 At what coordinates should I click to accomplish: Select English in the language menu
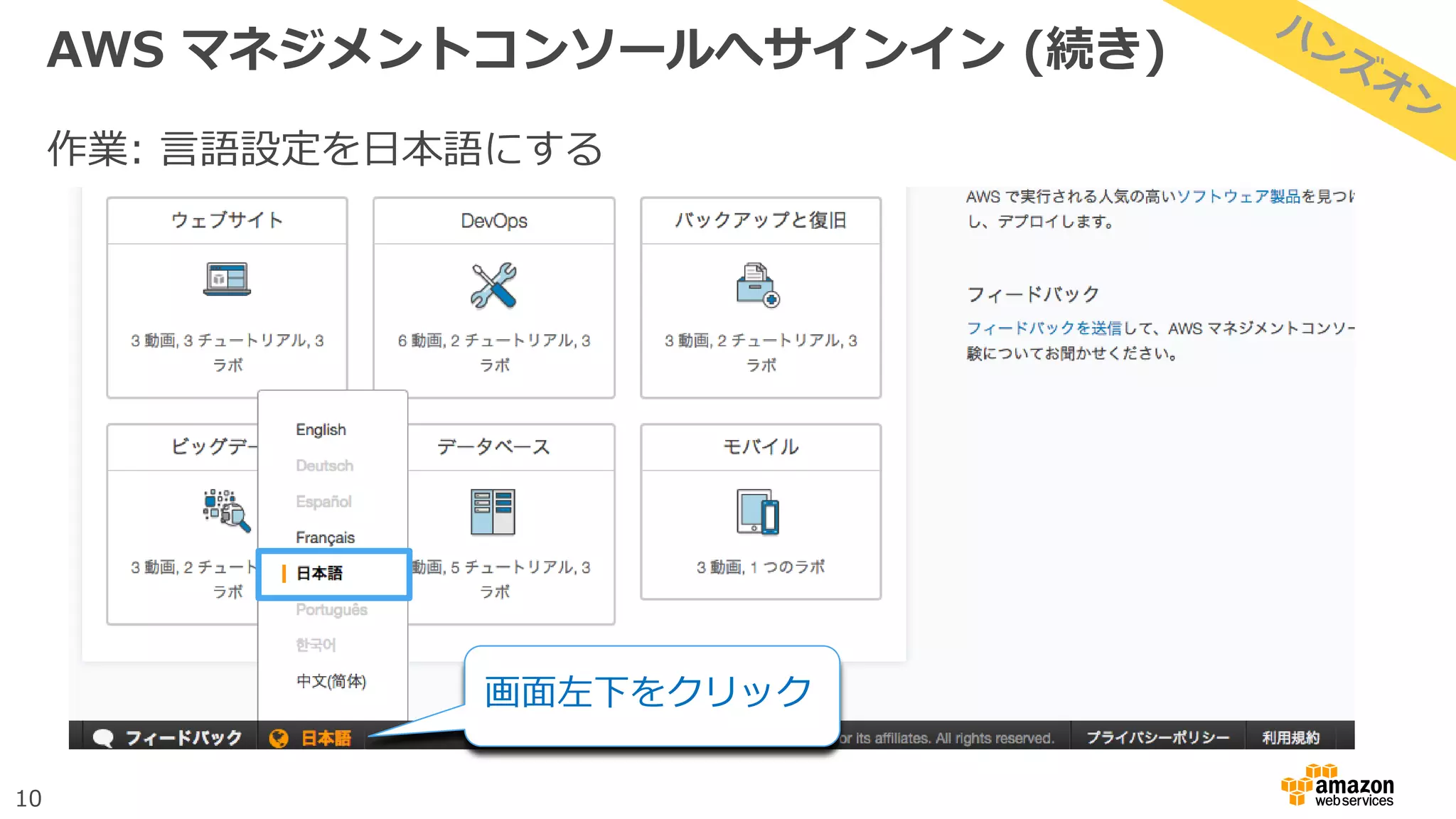[x=321, y=429]
